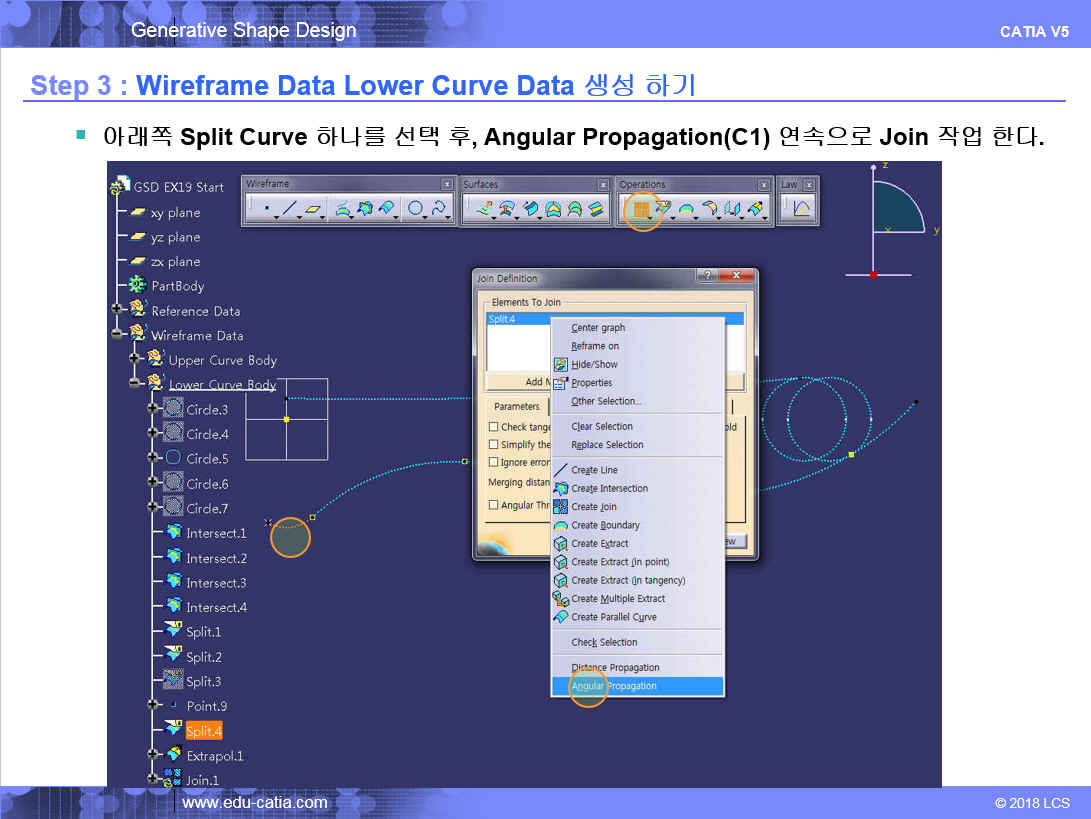1091x819 pixels.
Task: Click the Split.4 entry in Elements To Join
Action: tap(502, 319)
